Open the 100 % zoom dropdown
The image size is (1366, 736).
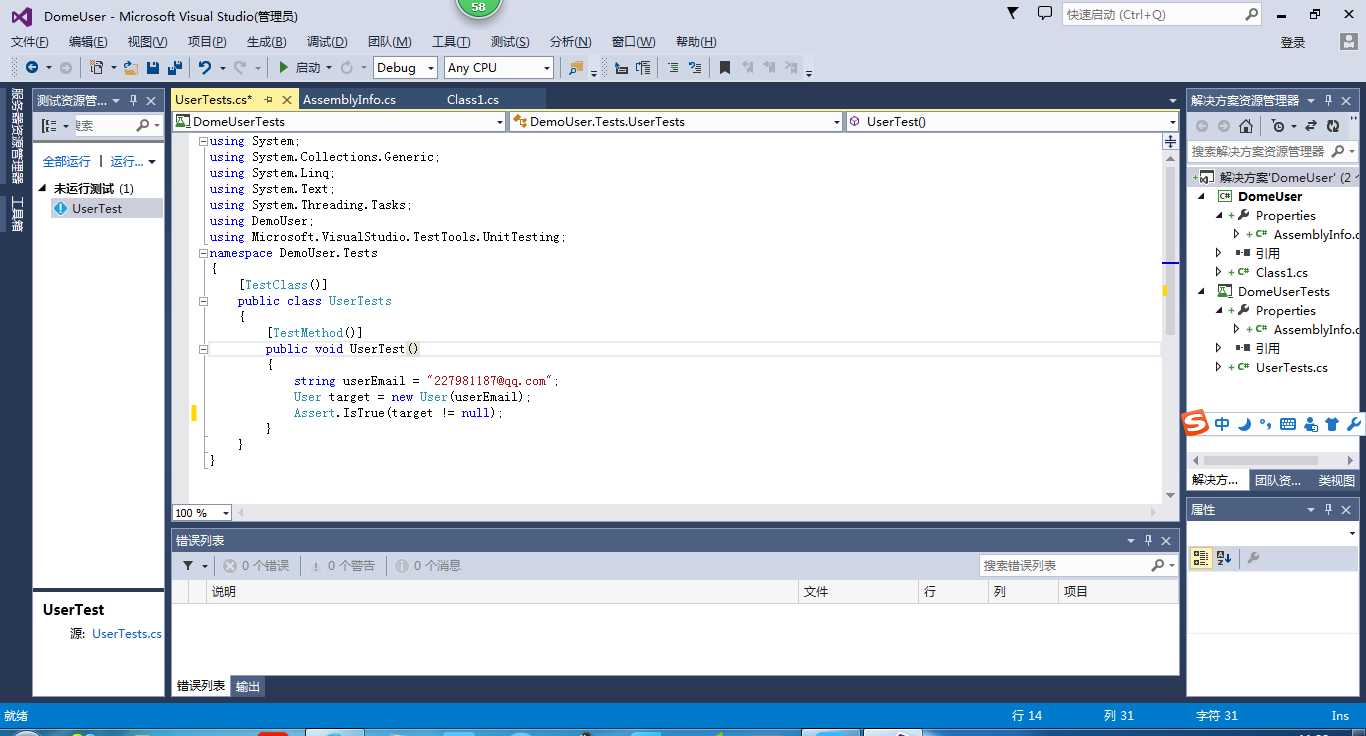(x=202, y=513)
